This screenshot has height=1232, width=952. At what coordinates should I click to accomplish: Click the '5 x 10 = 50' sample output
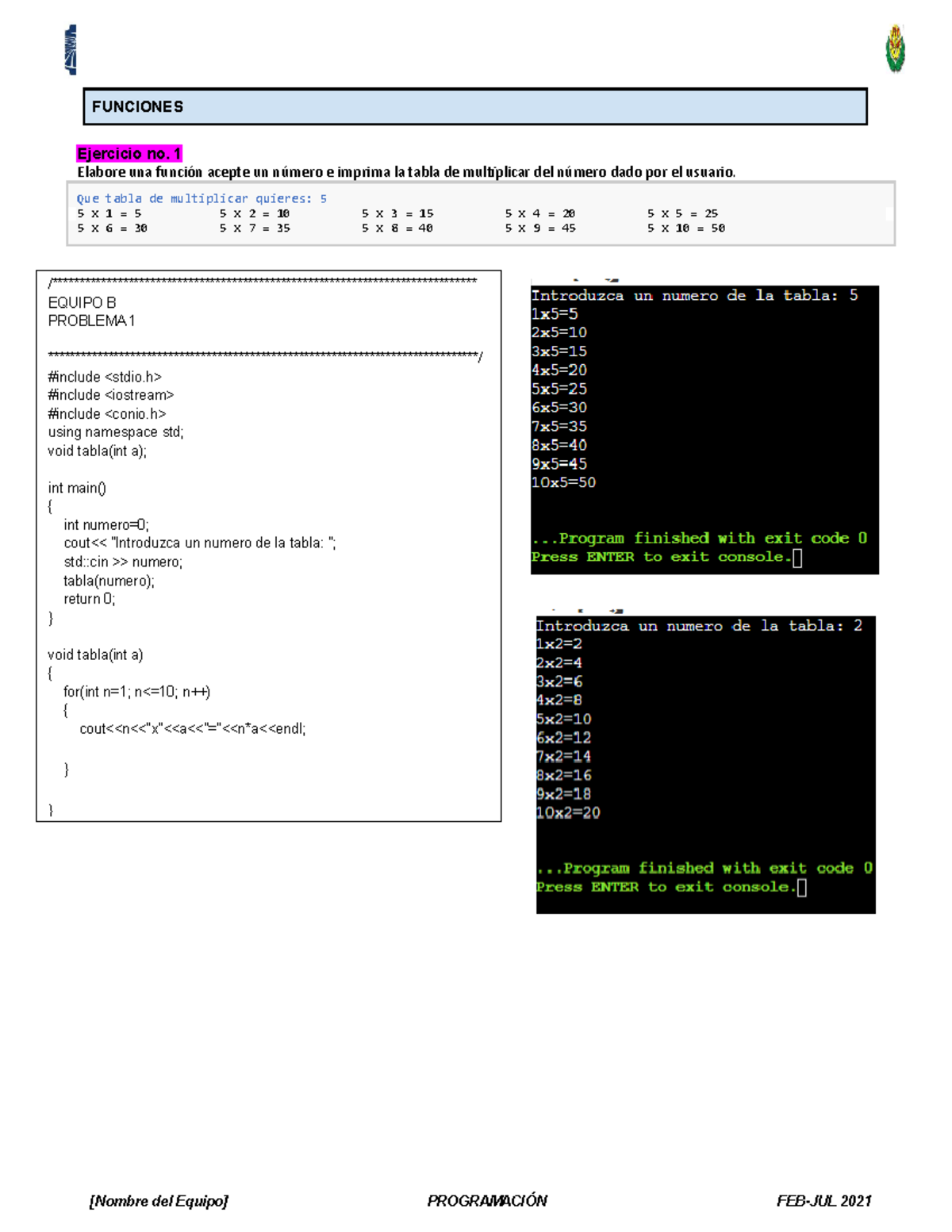click(685, 228)
